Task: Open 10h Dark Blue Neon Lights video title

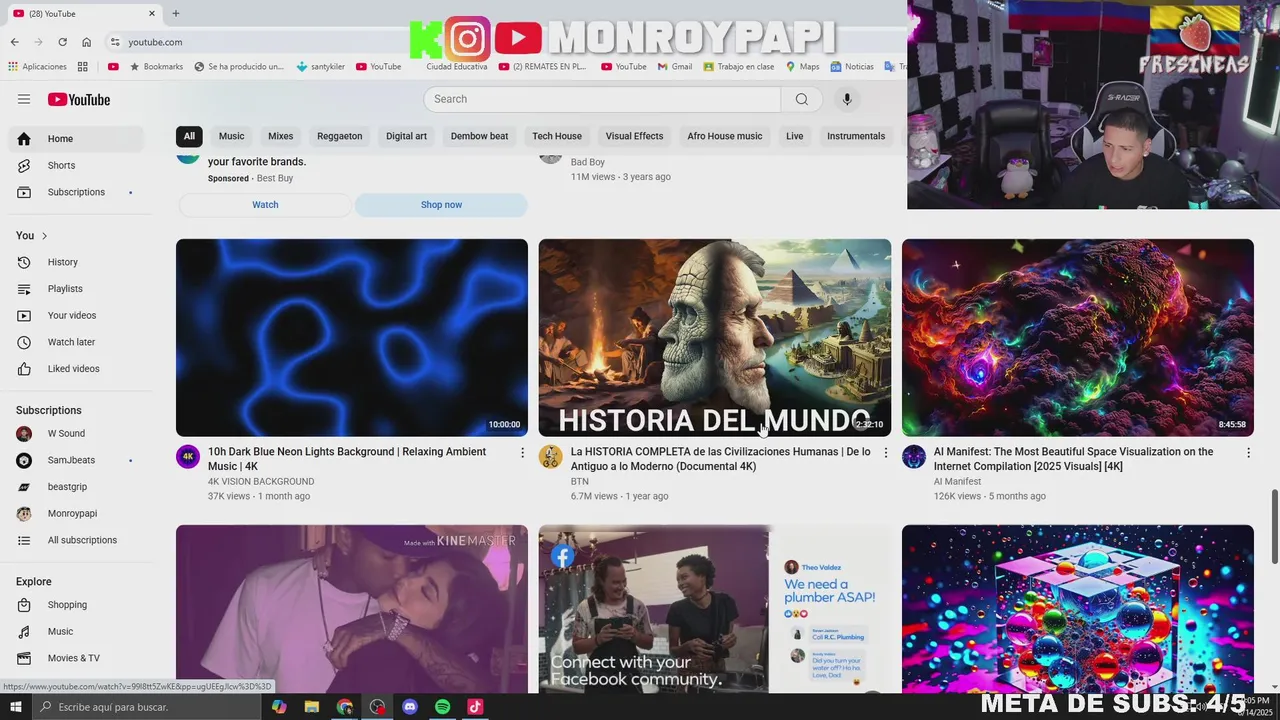Action: click(x=347, y=459)
